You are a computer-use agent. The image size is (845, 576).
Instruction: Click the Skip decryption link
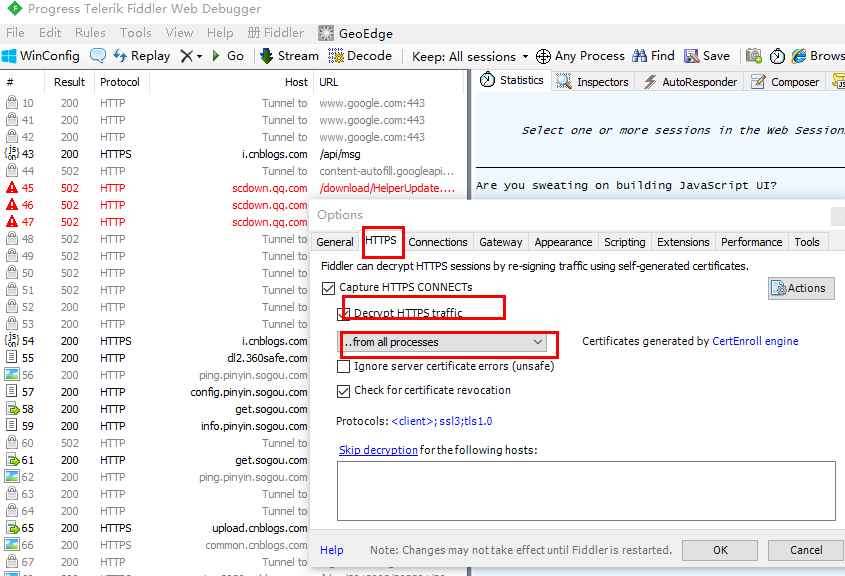378,450
